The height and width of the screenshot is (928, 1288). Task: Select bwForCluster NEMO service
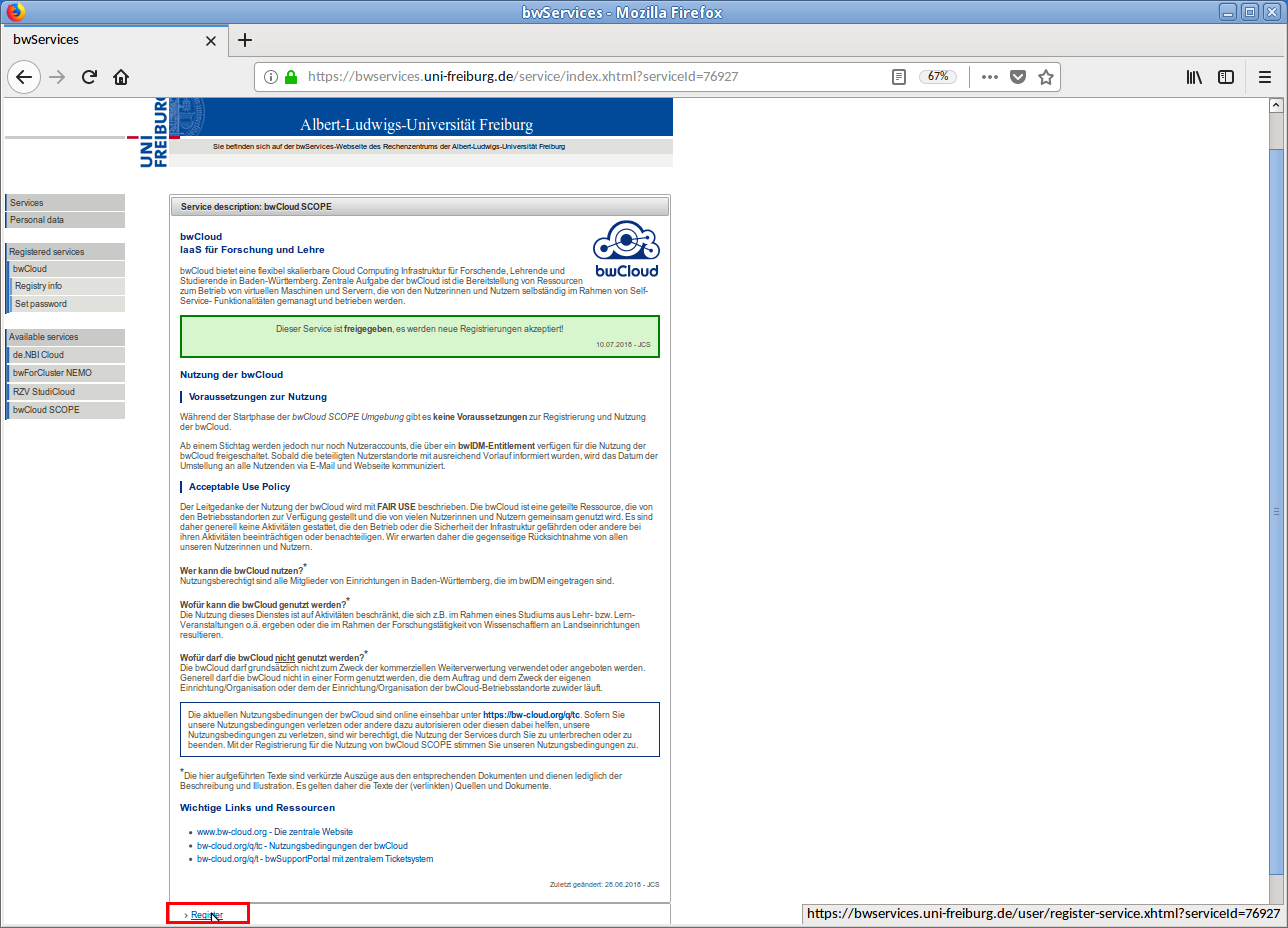(66, 373)
